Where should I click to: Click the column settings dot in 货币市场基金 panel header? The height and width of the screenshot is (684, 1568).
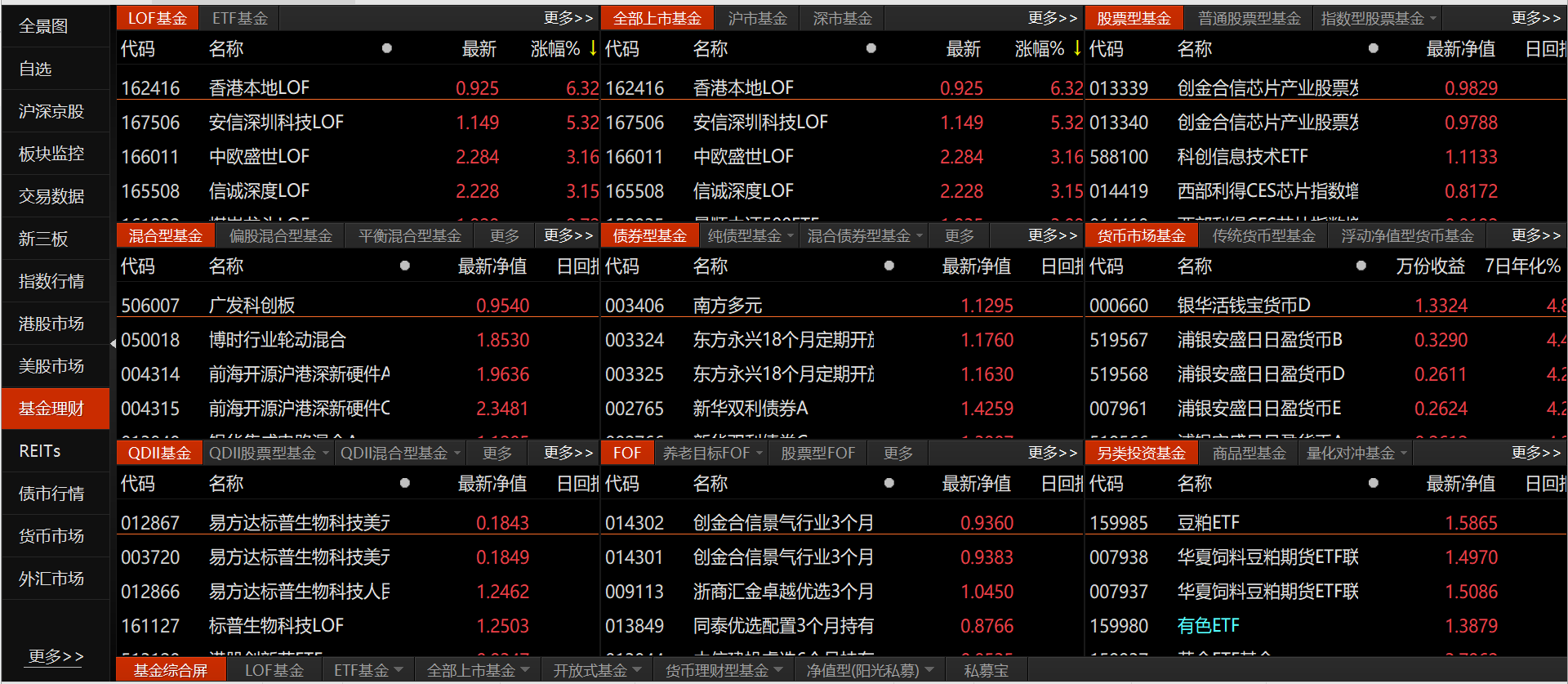coord(1361,266)
